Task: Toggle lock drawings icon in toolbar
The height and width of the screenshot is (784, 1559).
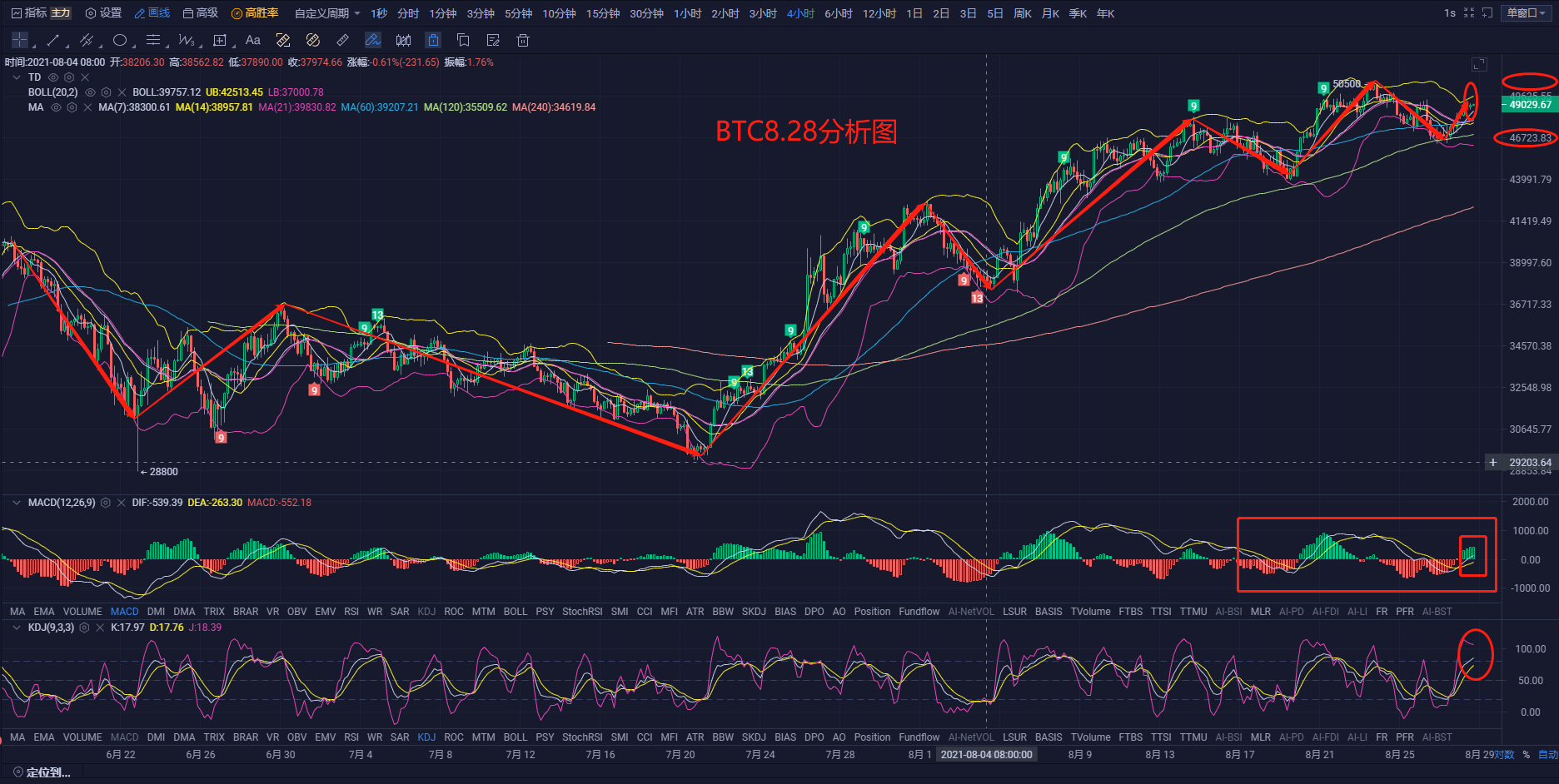Action: [433, 40]
